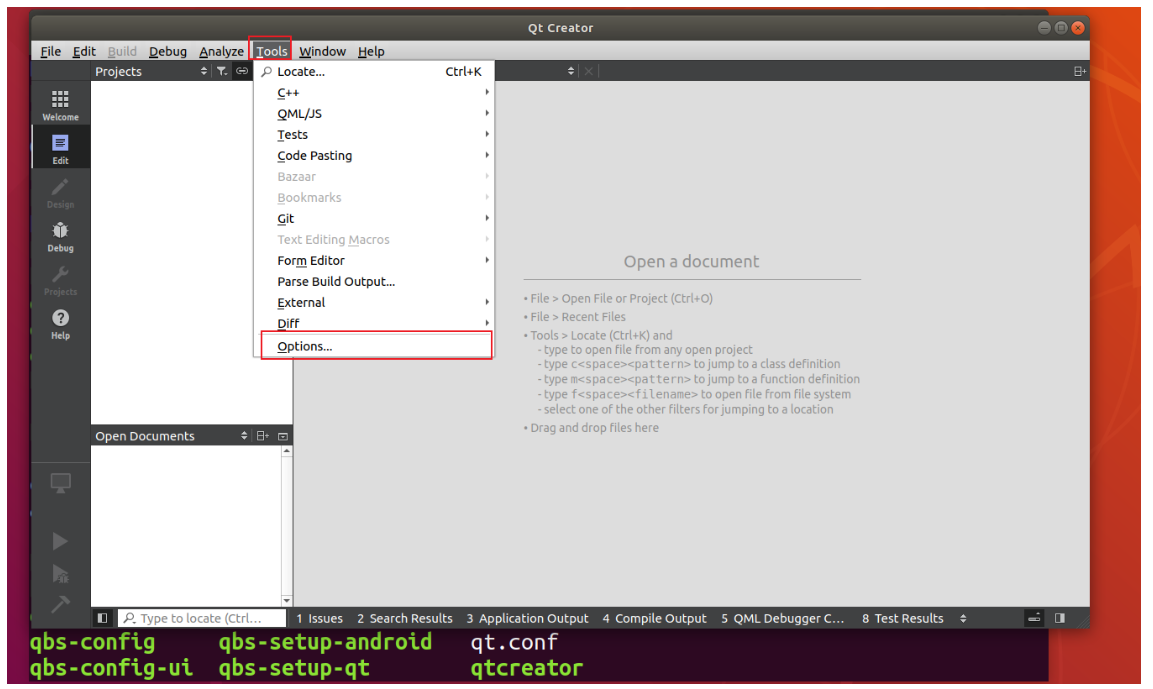The width and height of the screenshot is (1153, 689).
Task: Open Projects mode wrench icon
Action: pos(60,280)
